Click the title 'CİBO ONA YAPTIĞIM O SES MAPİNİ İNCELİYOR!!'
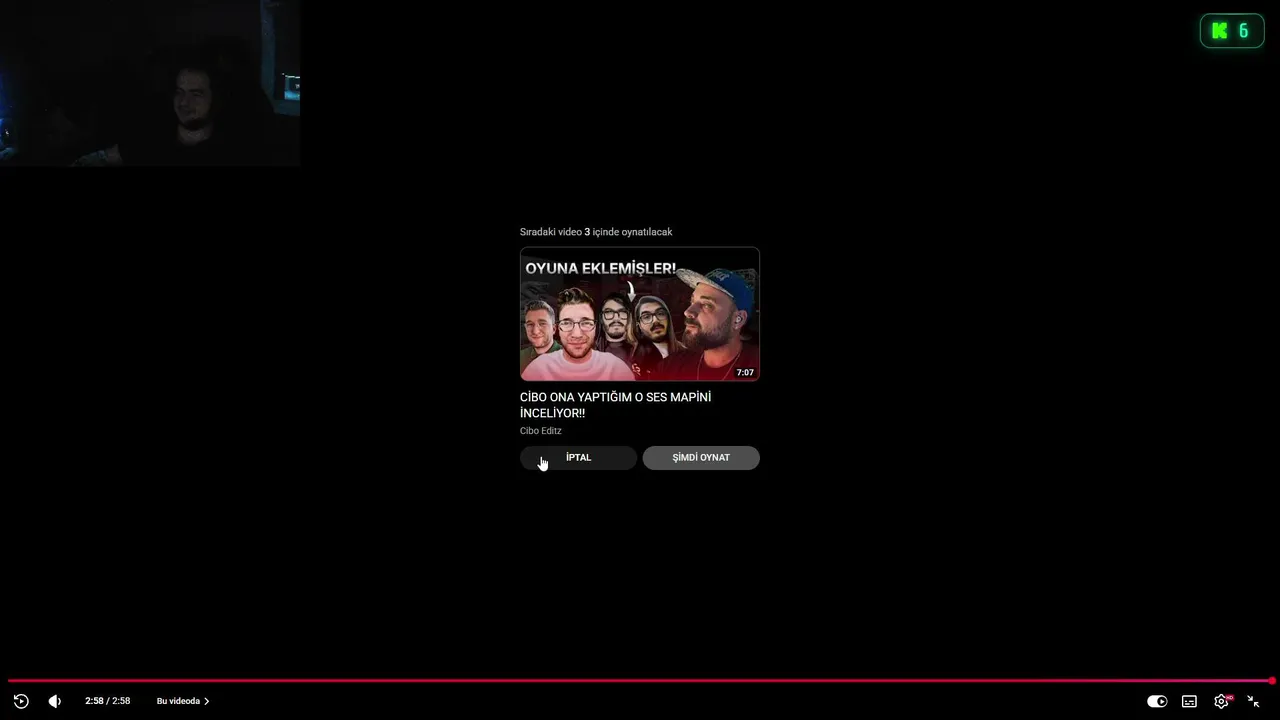Image resolution: width=1280 pixels, height=720 pixels. (616, 405)
